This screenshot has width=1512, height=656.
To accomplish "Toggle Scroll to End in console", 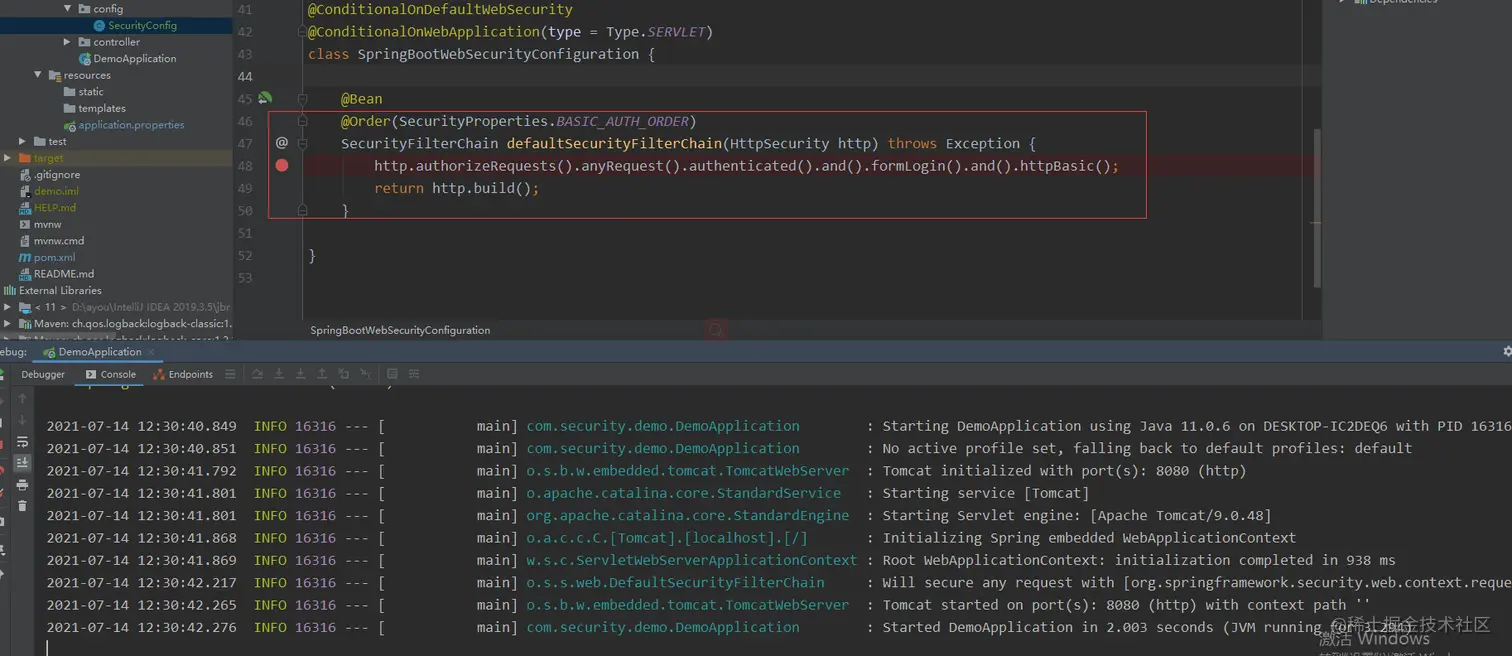I will click(22, 463).
